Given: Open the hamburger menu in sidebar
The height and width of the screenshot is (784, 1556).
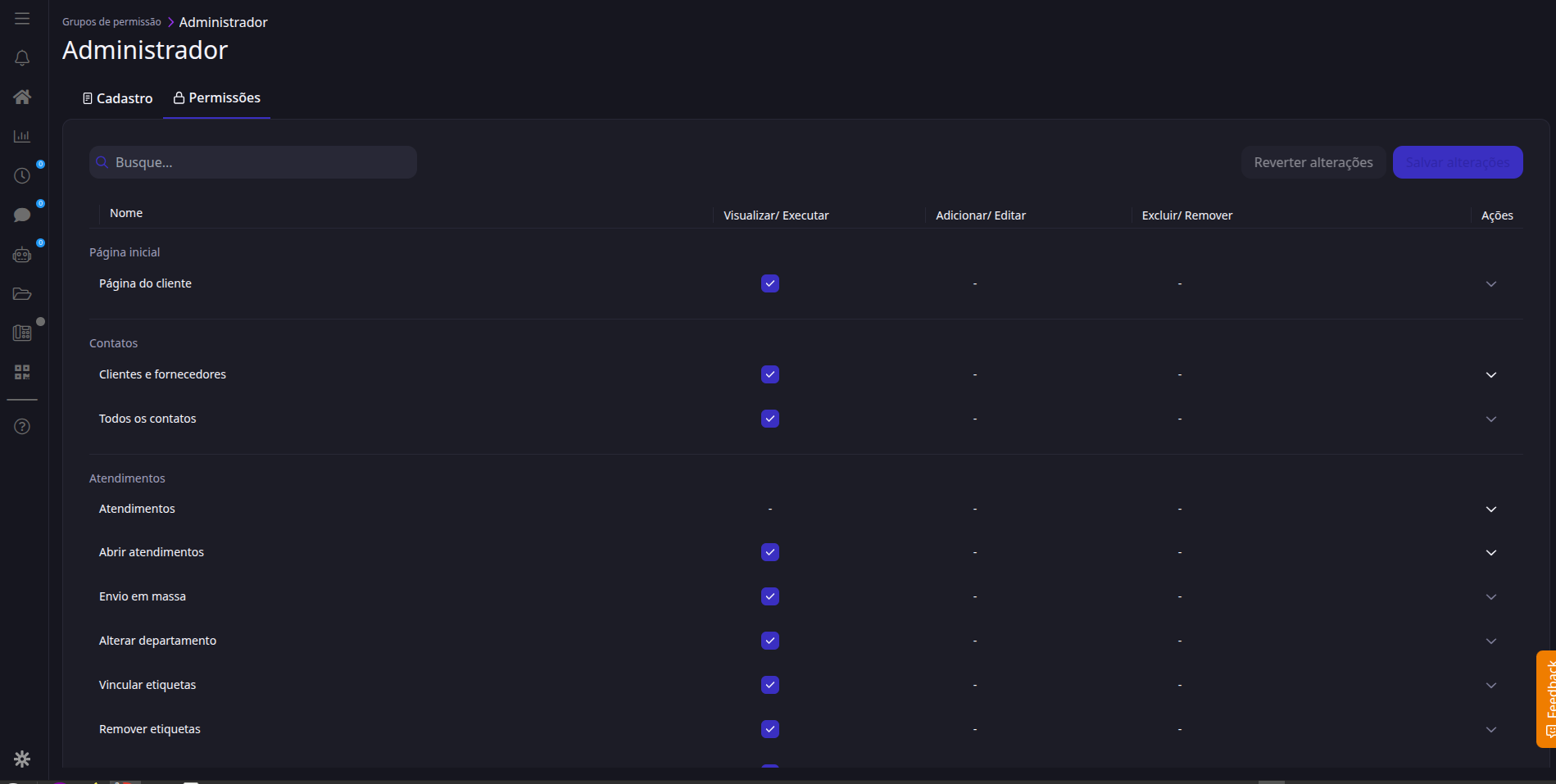Looking at the screenshot, I should coord(22,18).
